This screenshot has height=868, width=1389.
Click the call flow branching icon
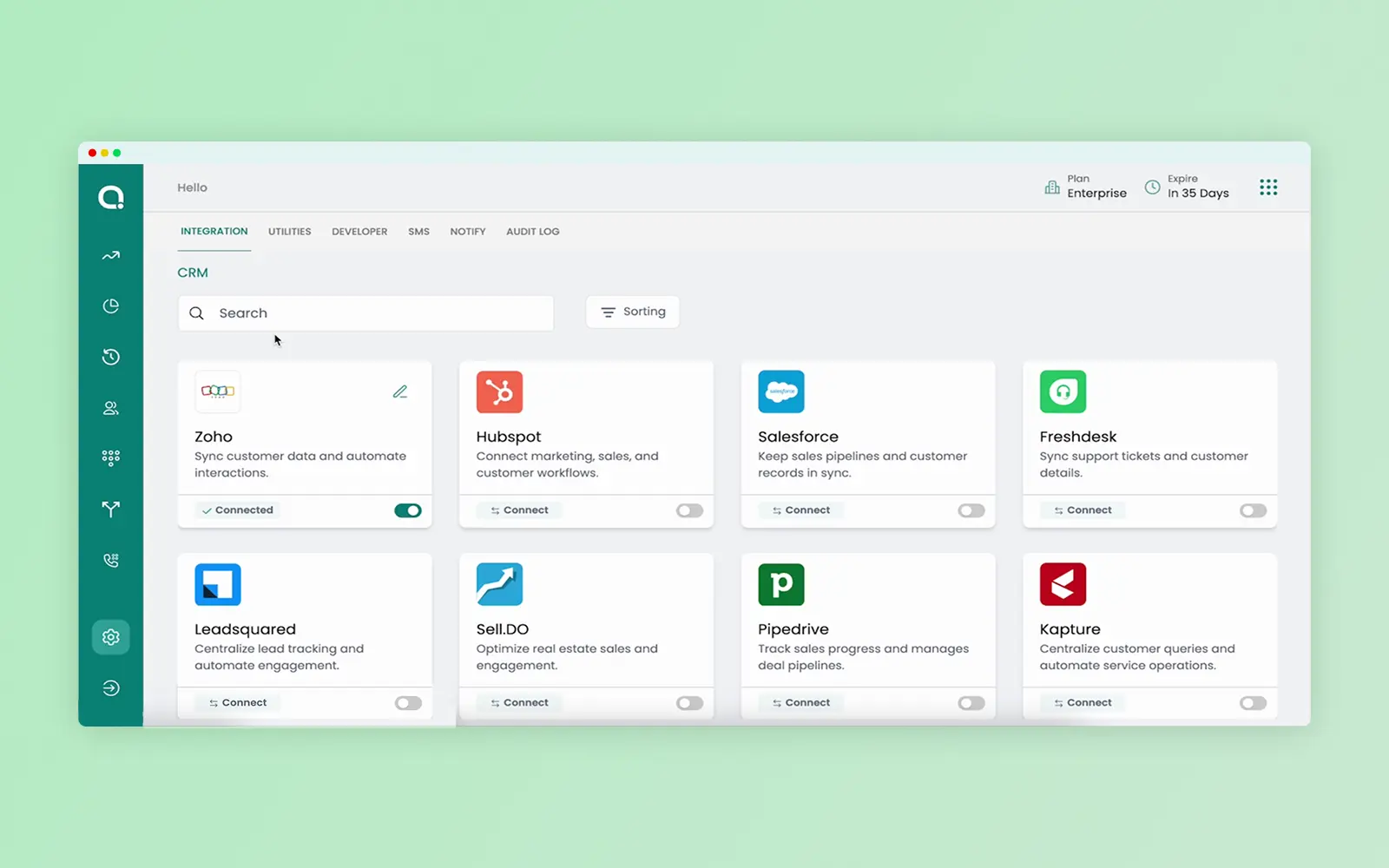[110, 510]
